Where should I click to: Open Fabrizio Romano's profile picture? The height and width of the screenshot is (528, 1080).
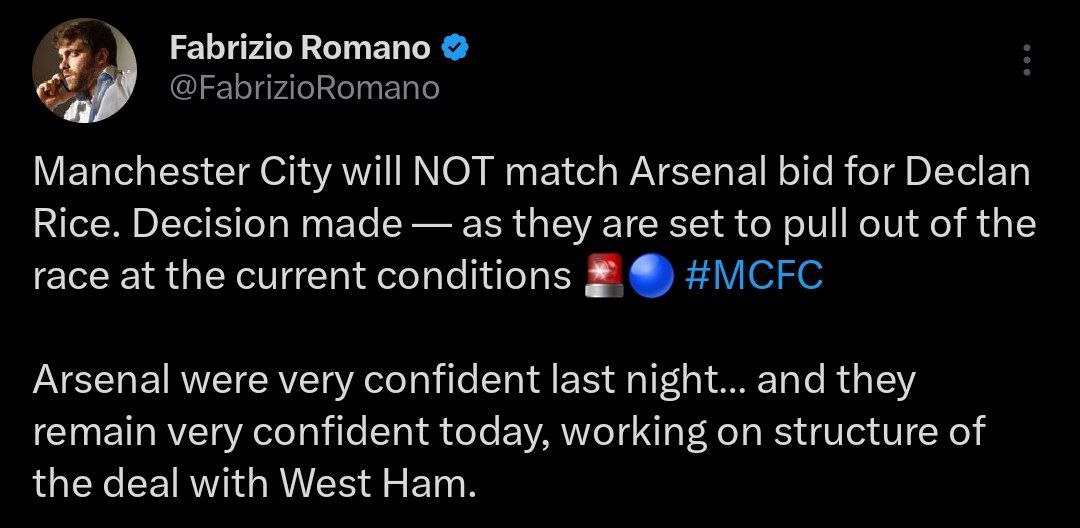tap(84, 70)
